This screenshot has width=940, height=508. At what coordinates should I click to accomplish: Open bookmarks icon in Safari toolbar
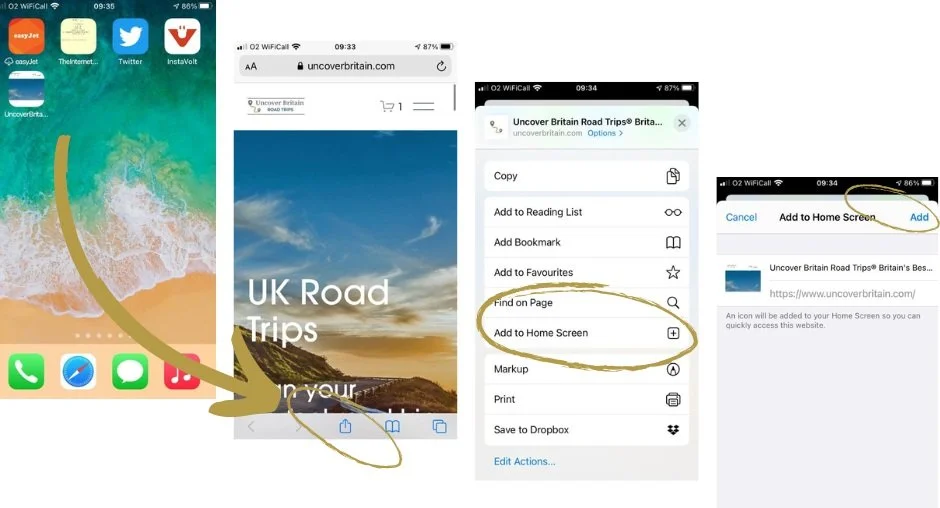tap(392, 426)
